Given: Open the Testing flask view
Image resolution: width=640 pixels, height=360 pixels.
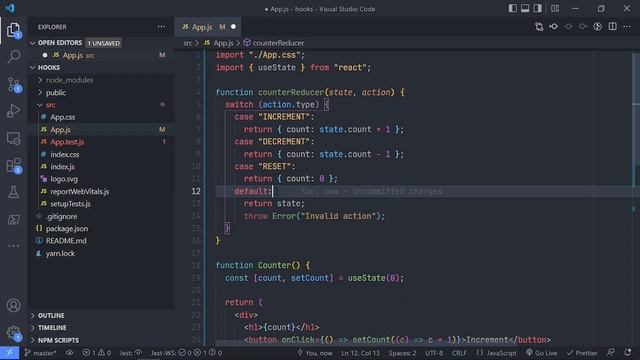Looking at the screenshot, I should point(13,193).
